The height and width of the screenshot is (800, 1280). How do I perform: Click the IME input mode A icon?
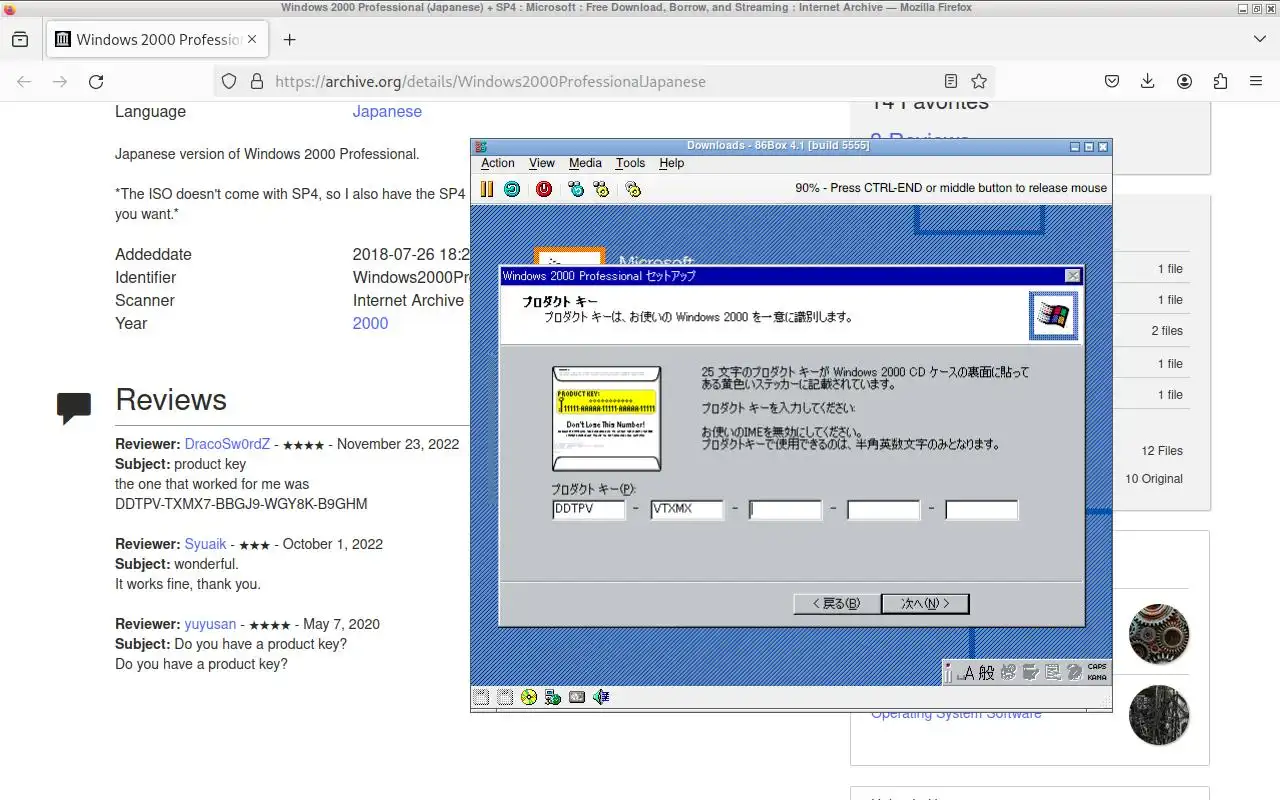(967, 673)
